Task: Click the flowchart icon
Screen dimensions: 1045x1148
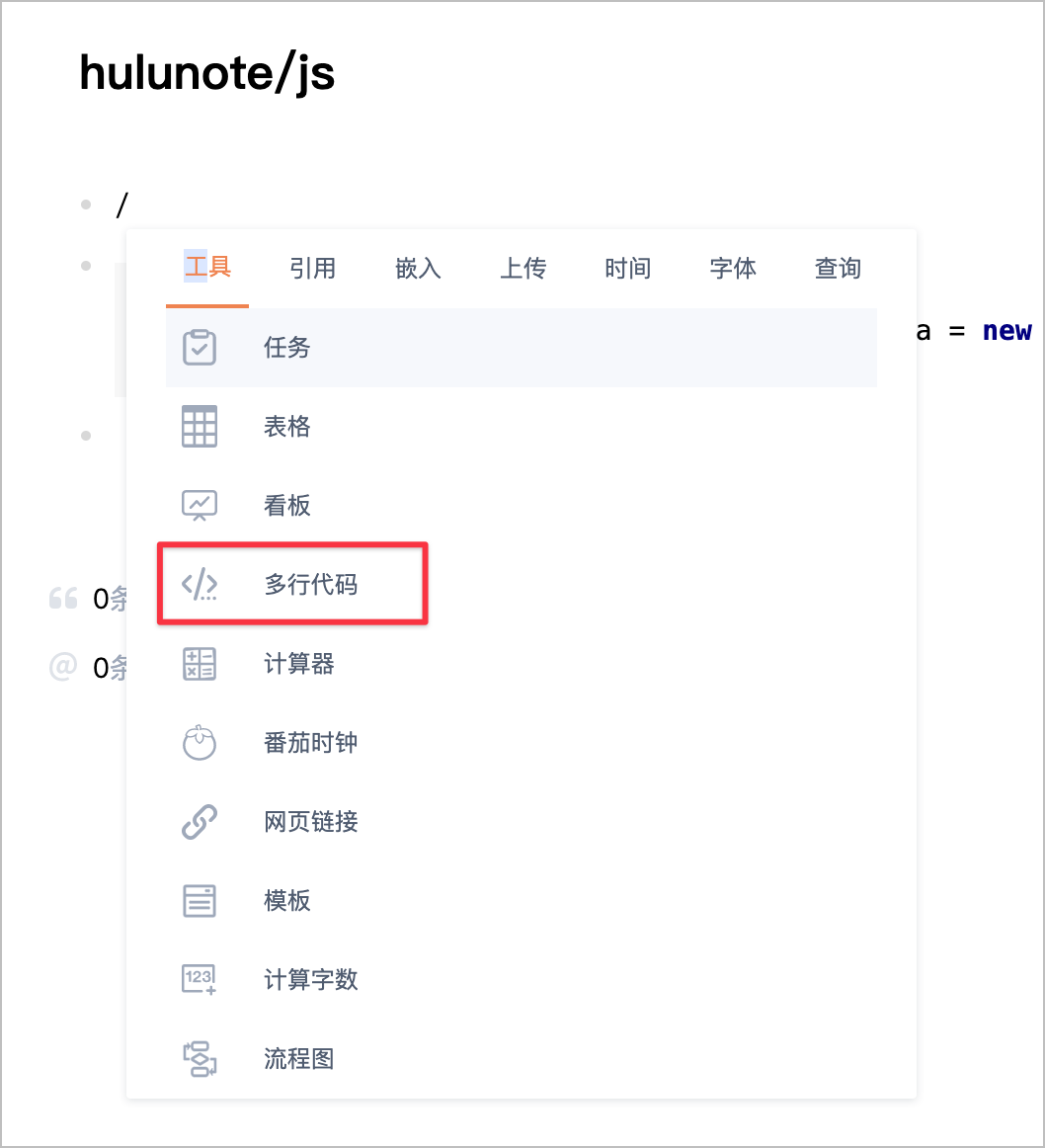Action: pos(200,1059)
